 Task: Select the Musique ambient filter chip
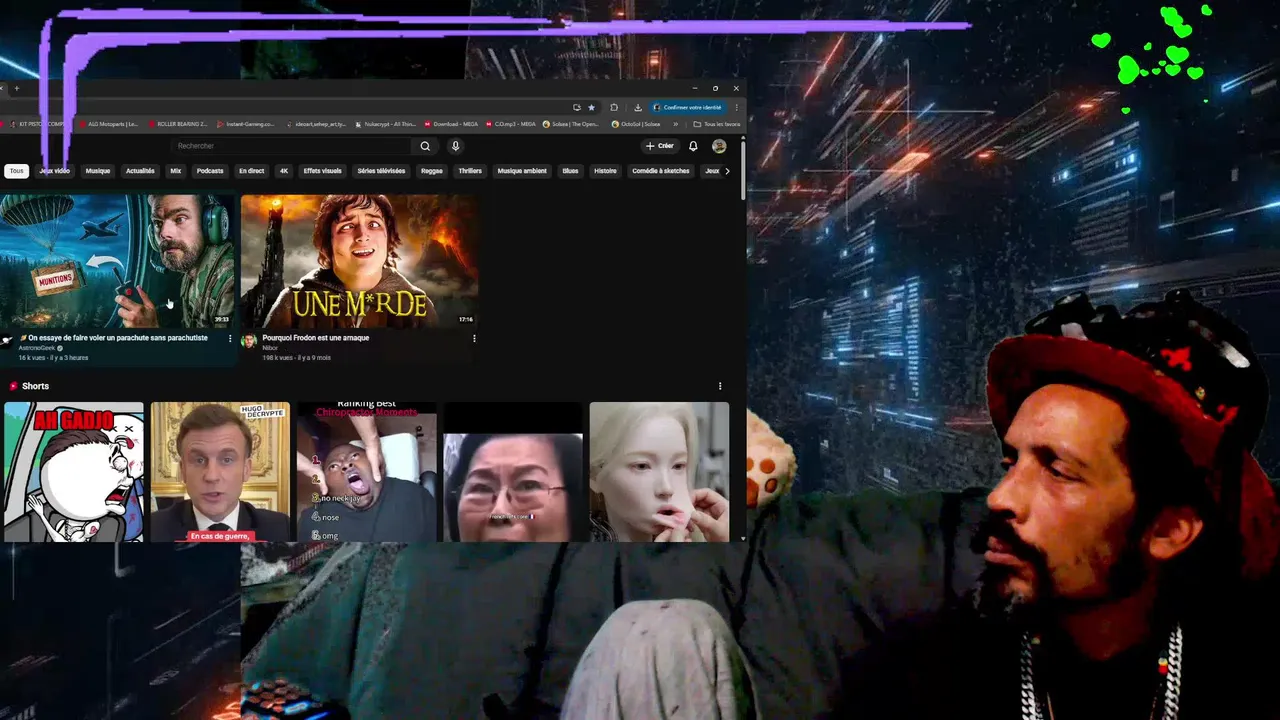pos(522,171)
